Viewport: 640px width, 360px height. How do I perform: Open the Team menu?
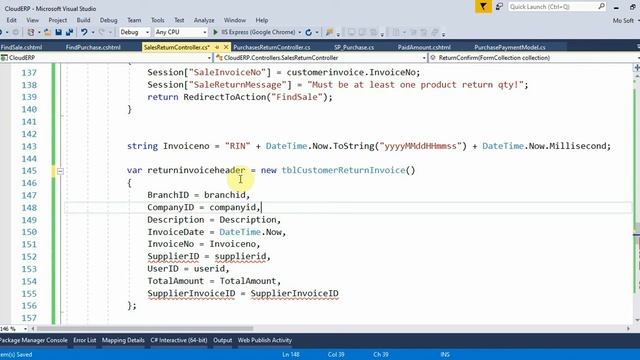point(134,20)
